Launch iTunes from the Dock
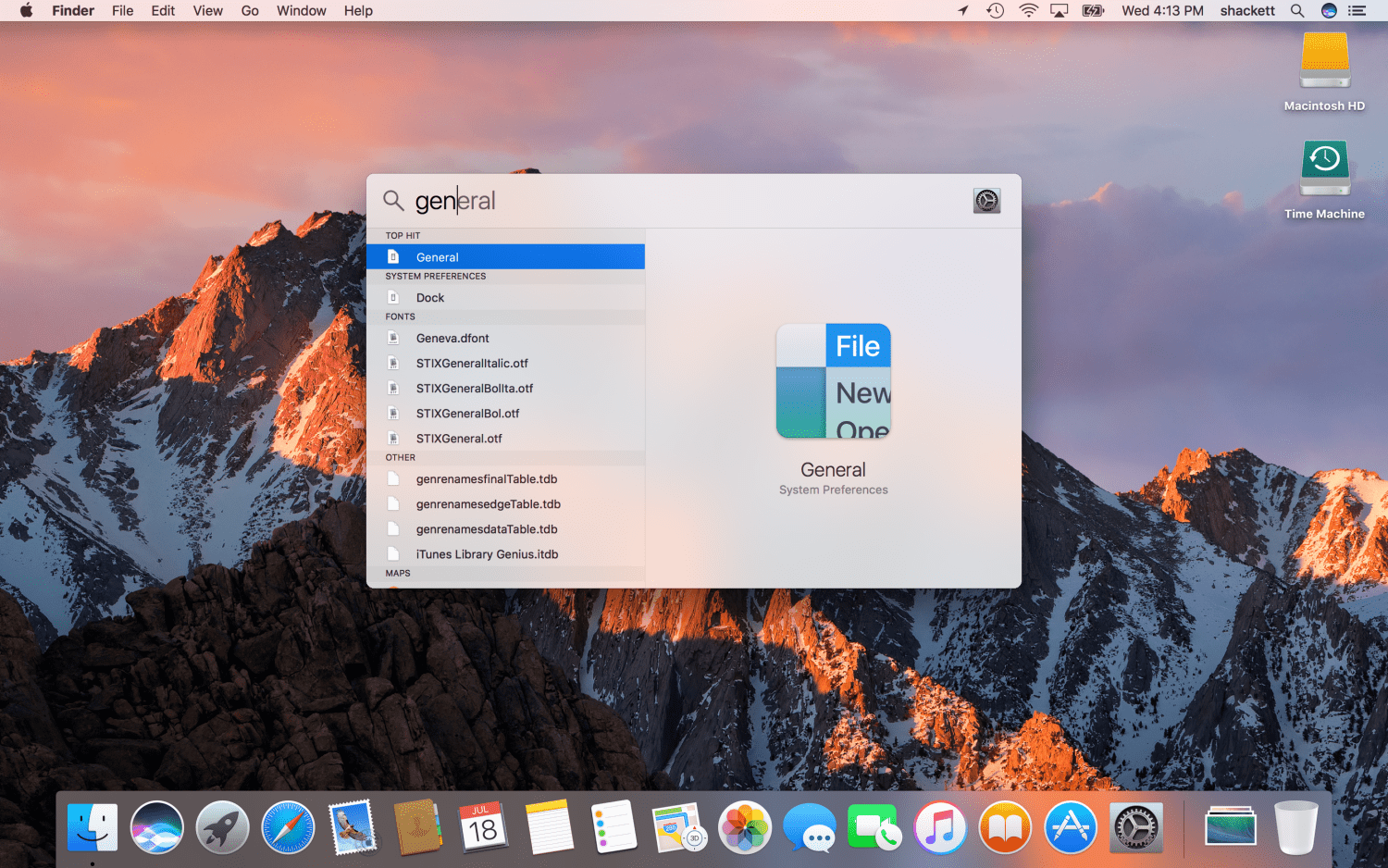This screenshot has height=868, width=1388. tap(940, 827)
